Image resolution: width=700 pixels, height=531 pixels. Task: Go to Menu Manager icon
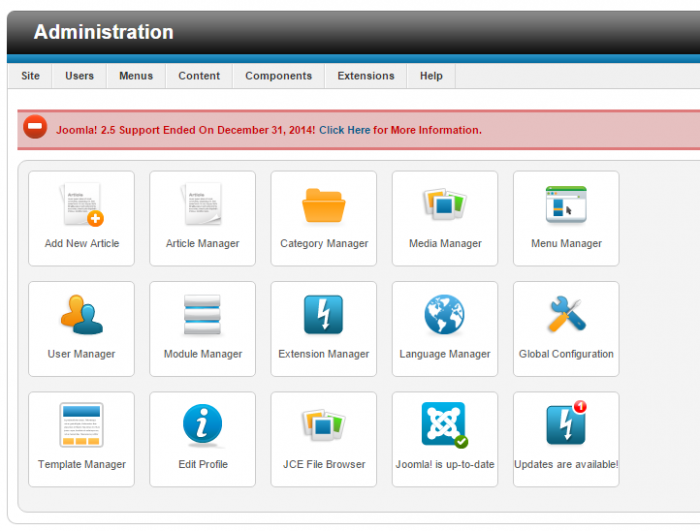click(566, 206)
